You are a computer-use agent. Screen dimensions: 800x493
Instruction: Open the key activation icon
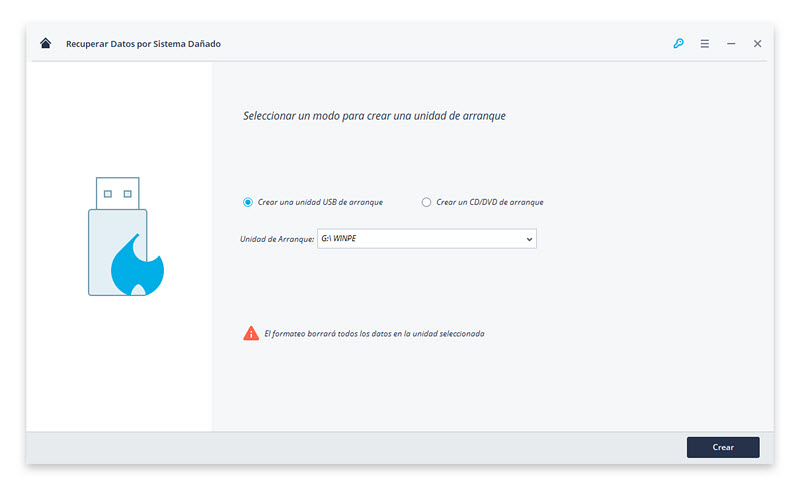pos(678,43)
